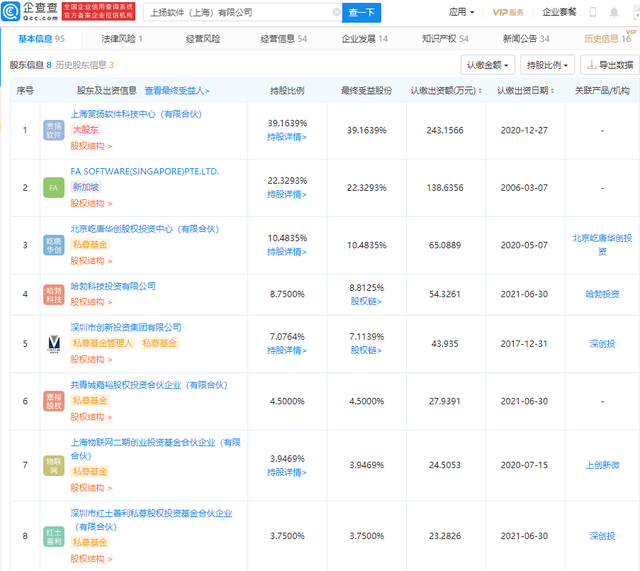
Task: Open 上海物联网二期创业投资基金 link
Action: click(156, 449)
